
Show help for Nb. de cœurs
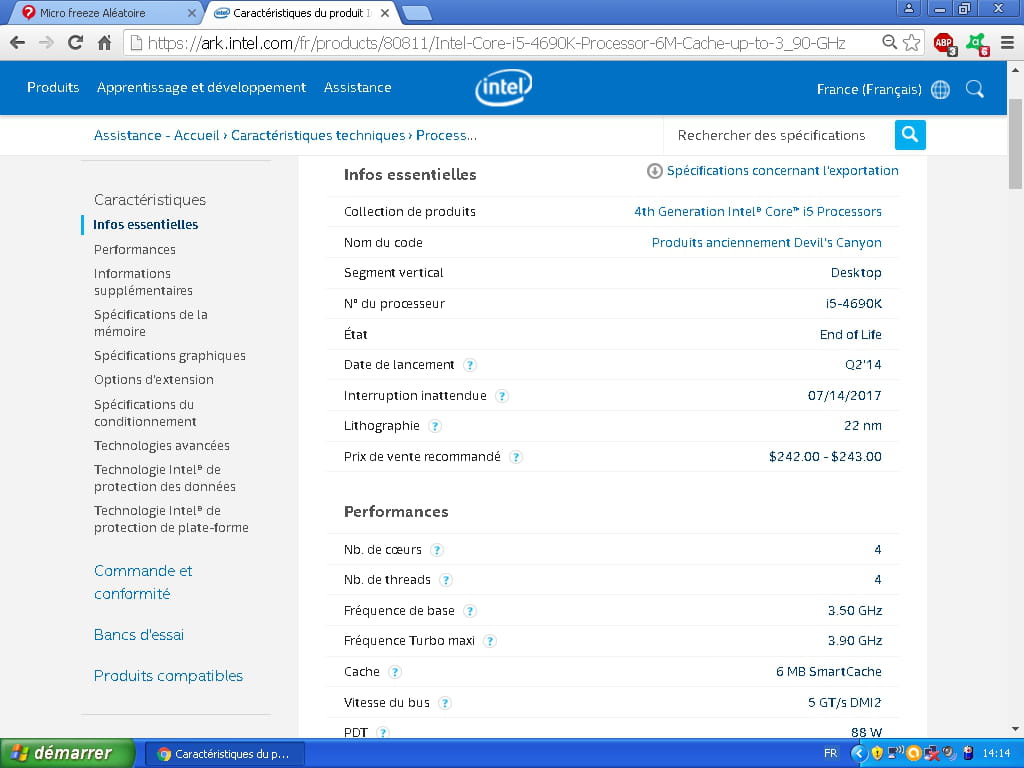(x=437, y=550)
